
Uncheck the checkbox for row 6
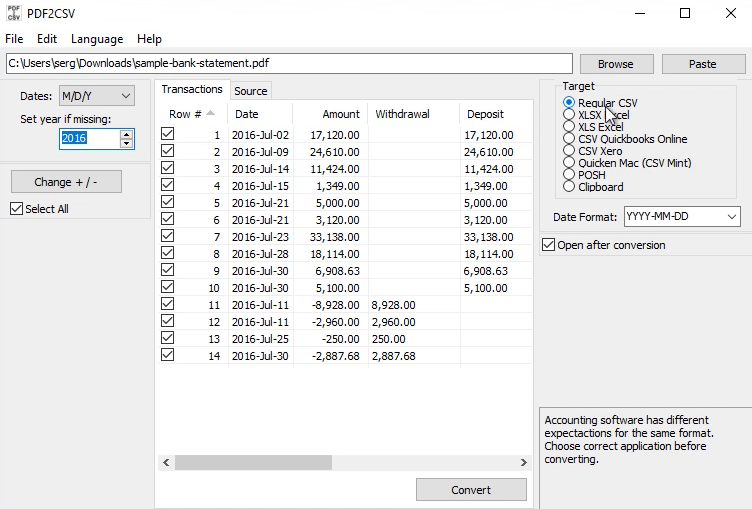[167, 219]
